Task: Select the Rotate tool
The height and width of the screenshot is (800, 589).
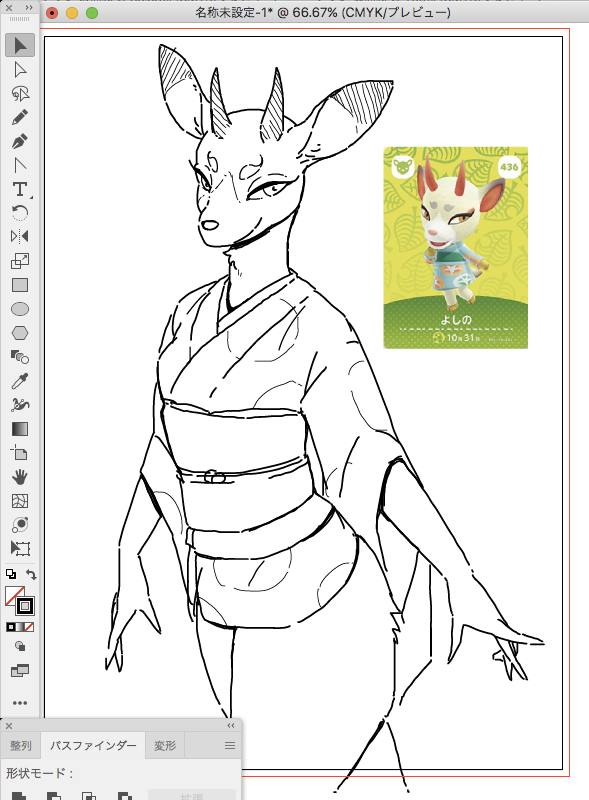Action: [x=20, y=213]
